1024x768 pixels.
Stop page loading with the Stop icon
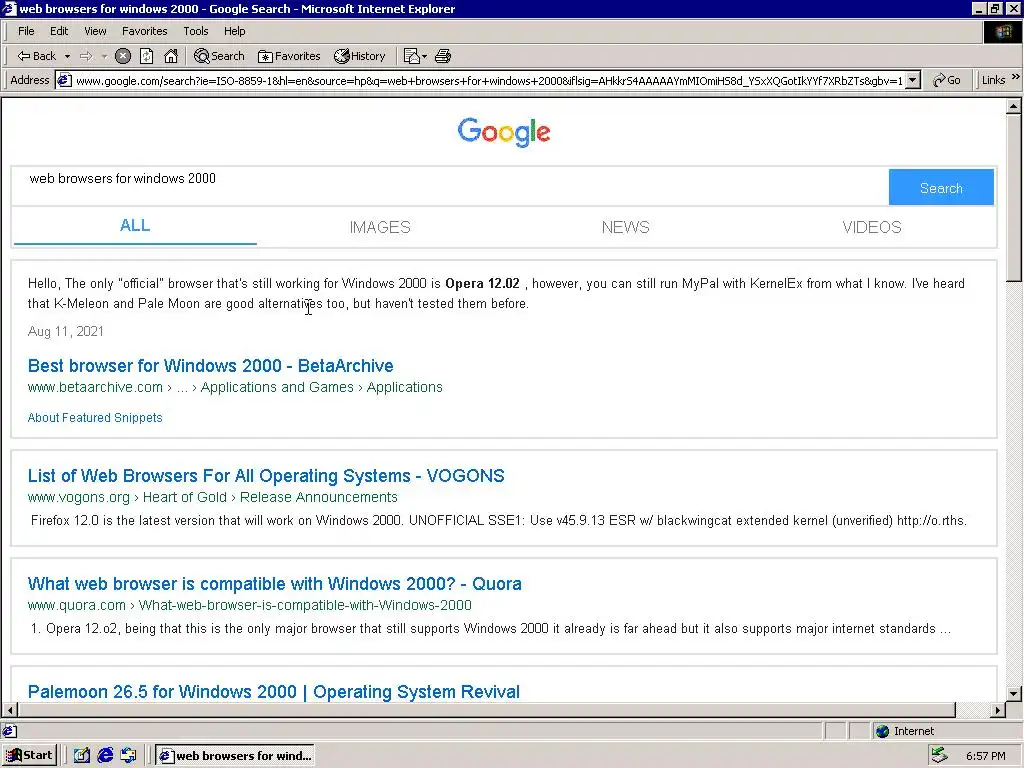pyautogui.click(x=123, y=56)
